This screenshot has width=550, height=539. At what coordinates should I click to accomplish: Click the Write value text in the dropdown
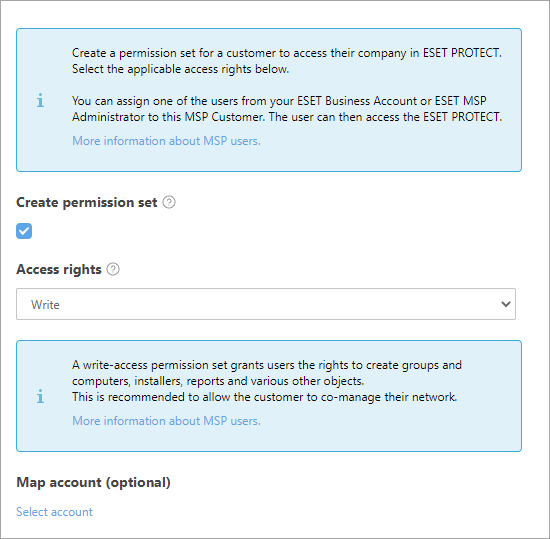45,305
